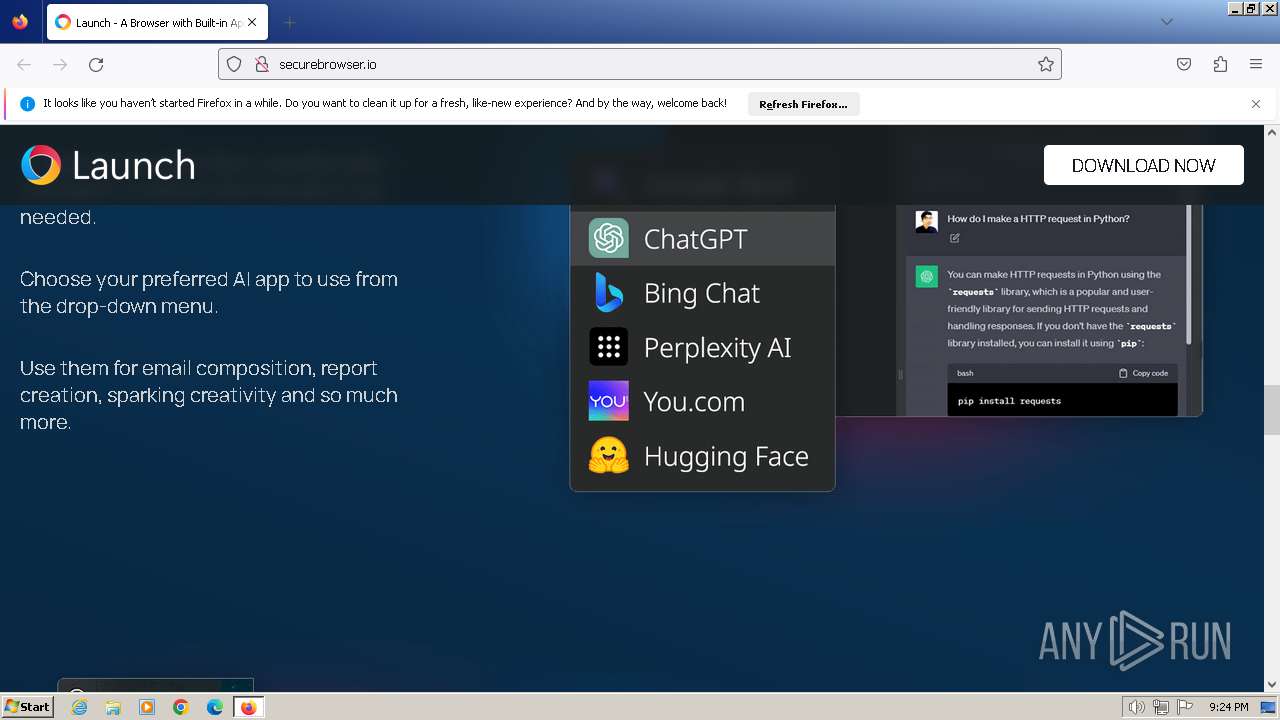Click the Perplexity AI grid icon
Viewport: 1280px width, 720px height.
[609, 347]
